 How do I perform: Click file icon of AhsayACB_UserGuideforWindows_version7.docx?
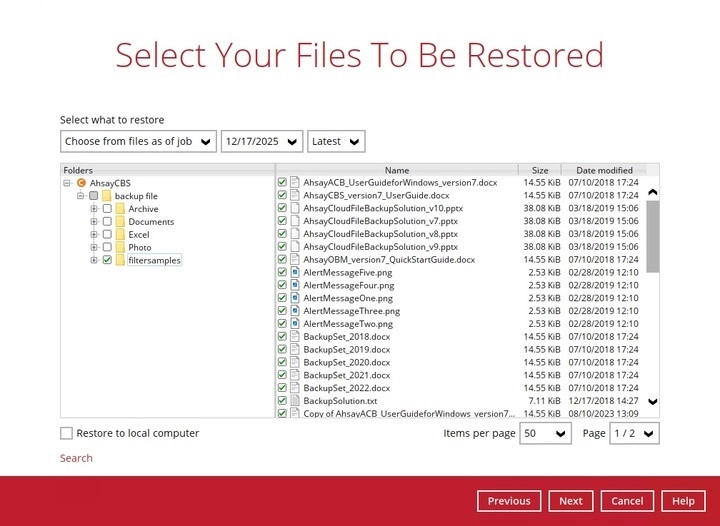(295, 182)
